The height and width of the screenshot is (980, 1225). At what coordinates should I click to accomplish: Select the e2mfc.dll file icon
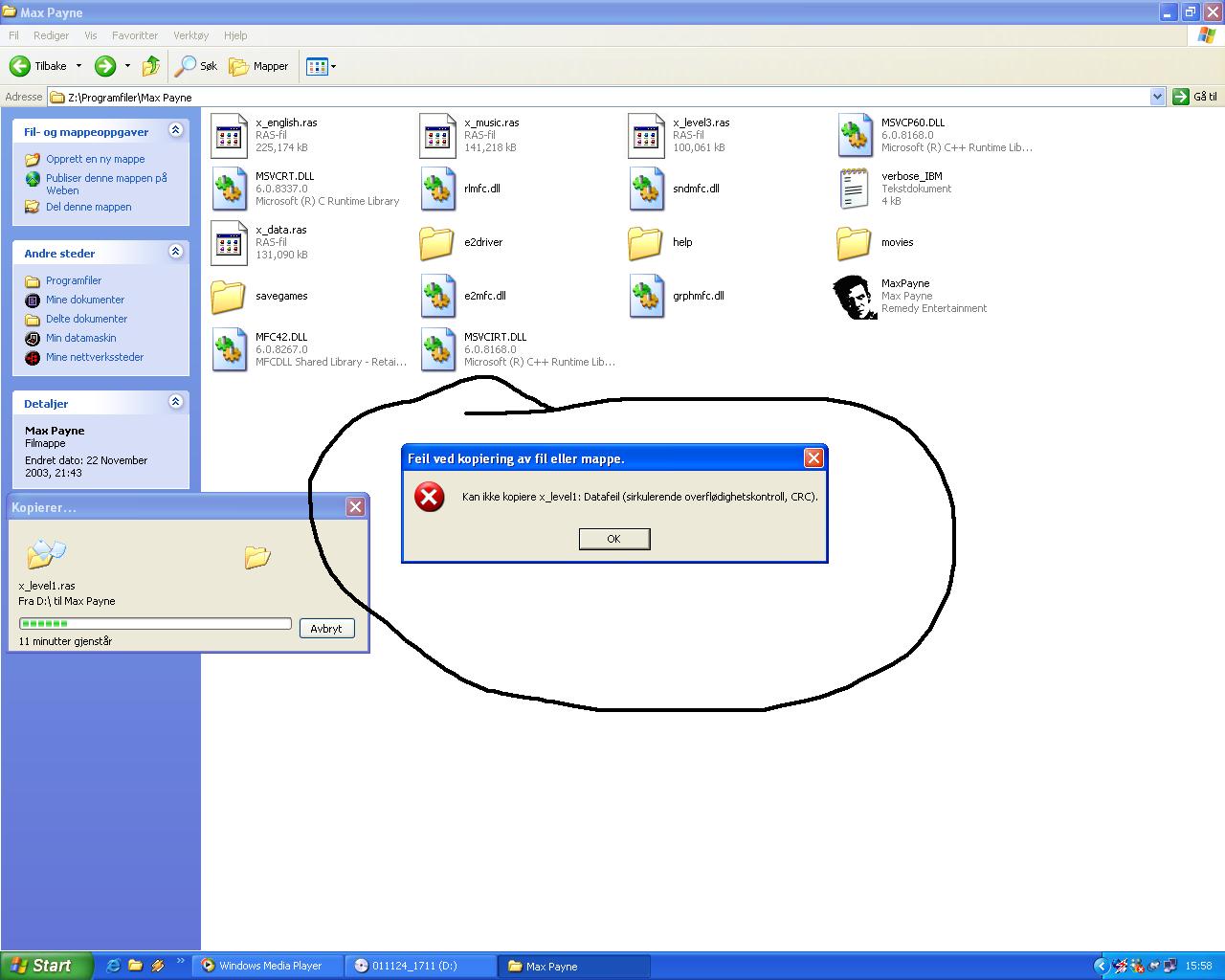pyautogui.click(x=437, y=297)
